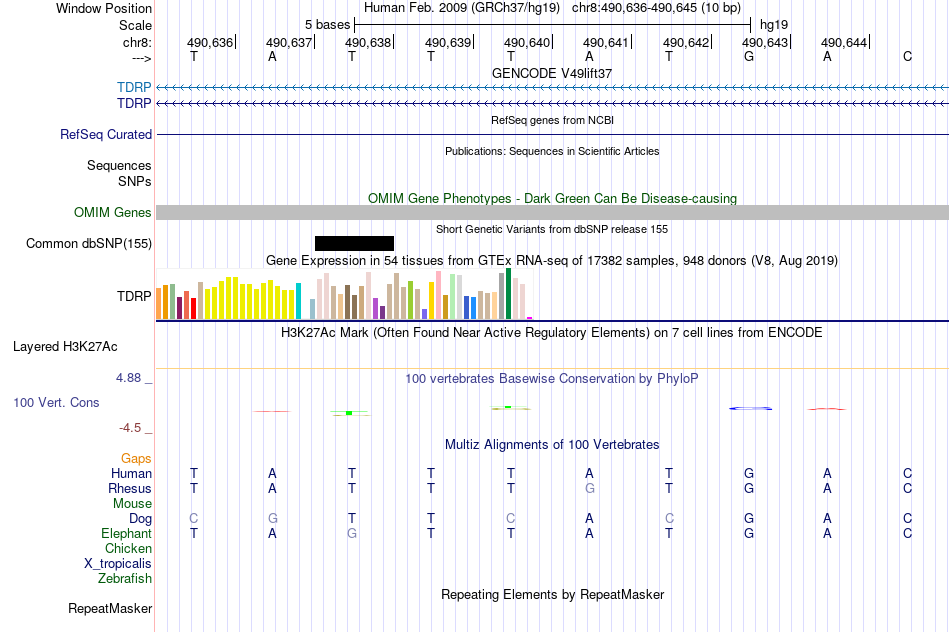The width and height of the screenshot is (950, 632).
Task: Click the Rhesus species label
Action: pos(130,488)
